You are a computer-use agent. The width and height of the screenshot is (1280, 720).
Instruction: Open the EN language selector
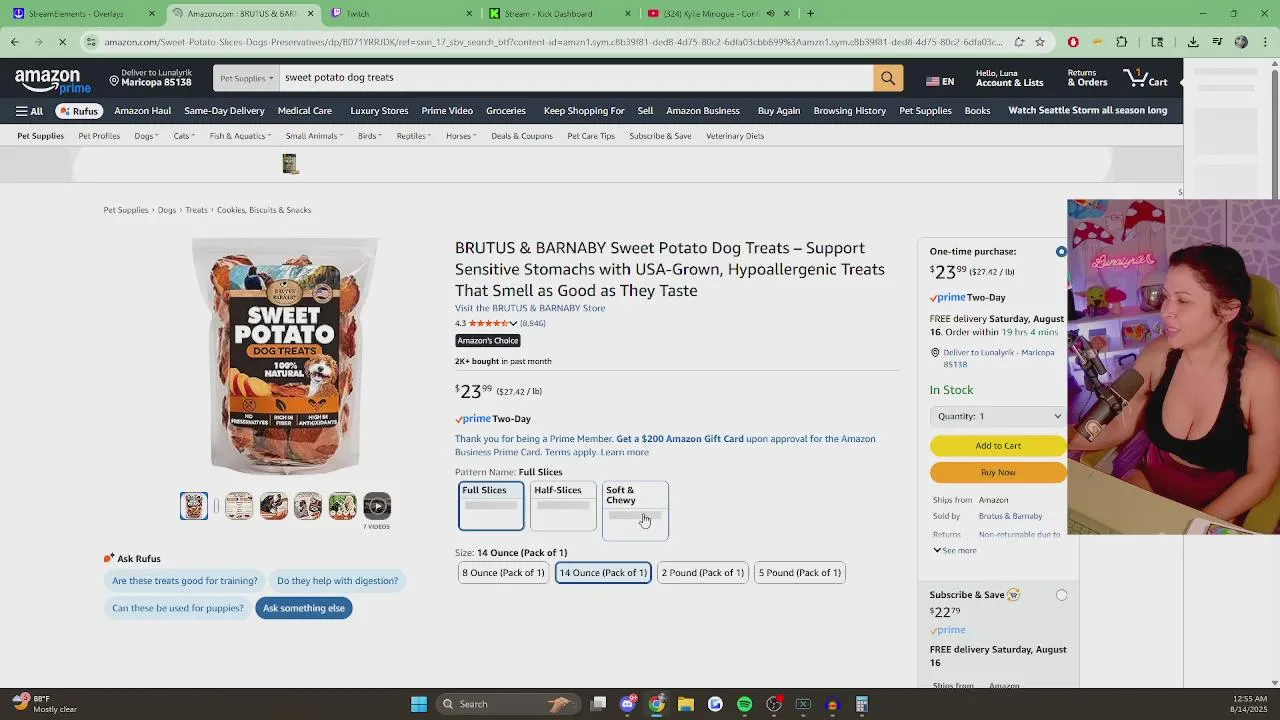(x=940, y=81)
